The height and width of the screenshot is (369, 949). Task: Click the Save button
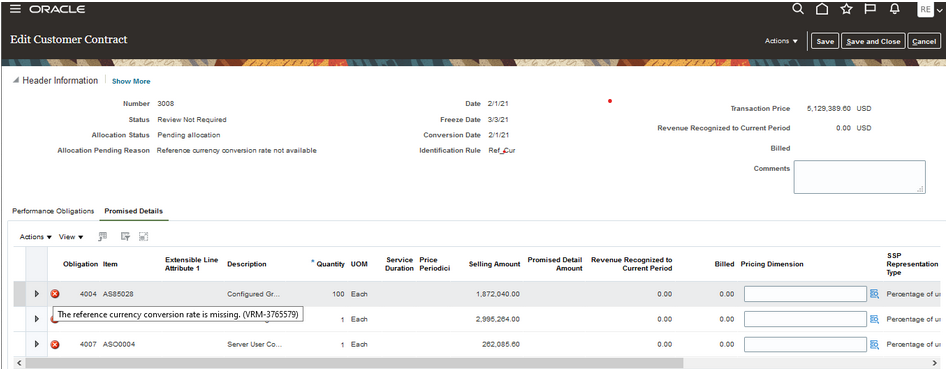coord(825,41)
